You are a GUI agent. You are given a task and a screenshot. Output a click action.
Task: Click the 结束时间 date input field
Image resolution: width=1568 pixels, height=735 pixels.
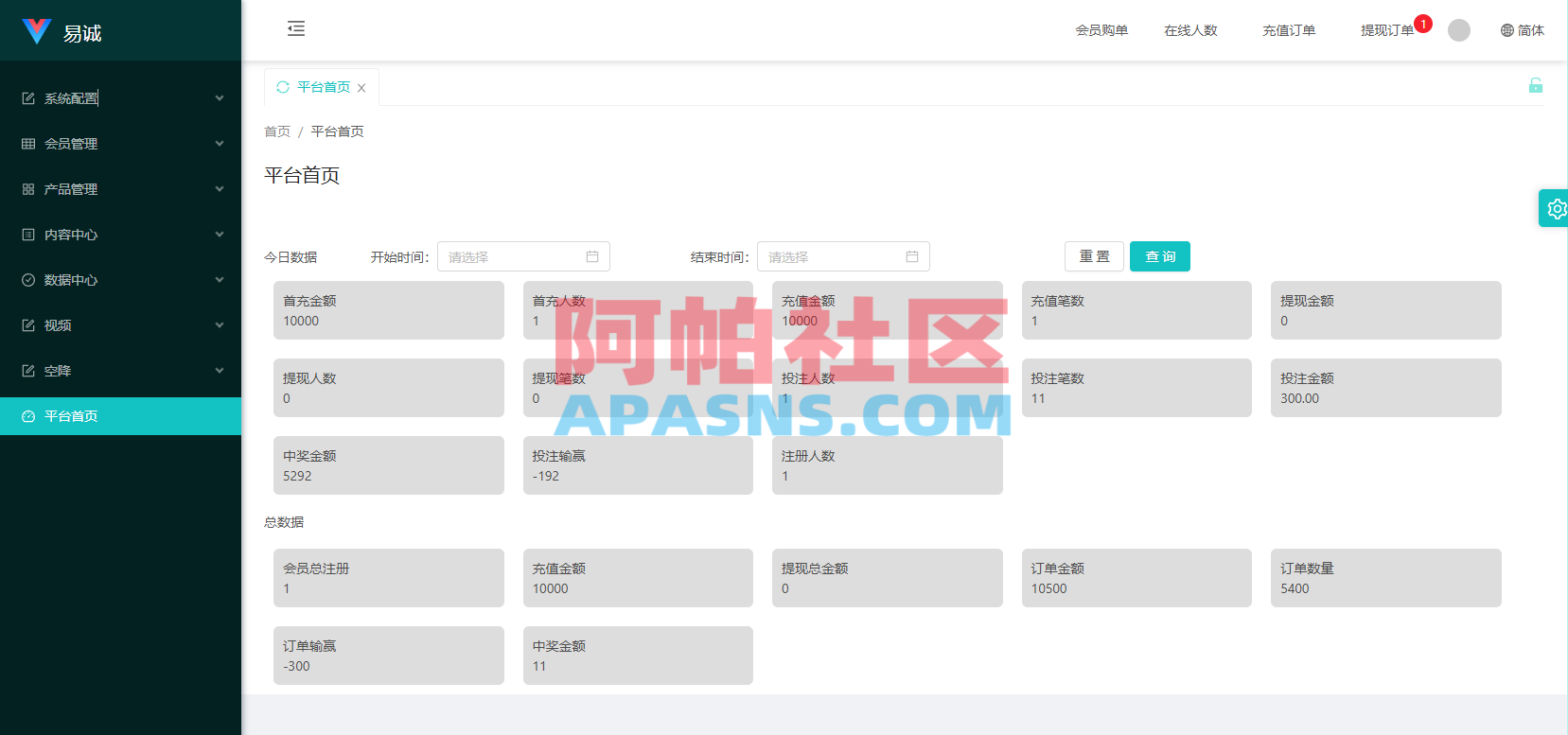843,256
